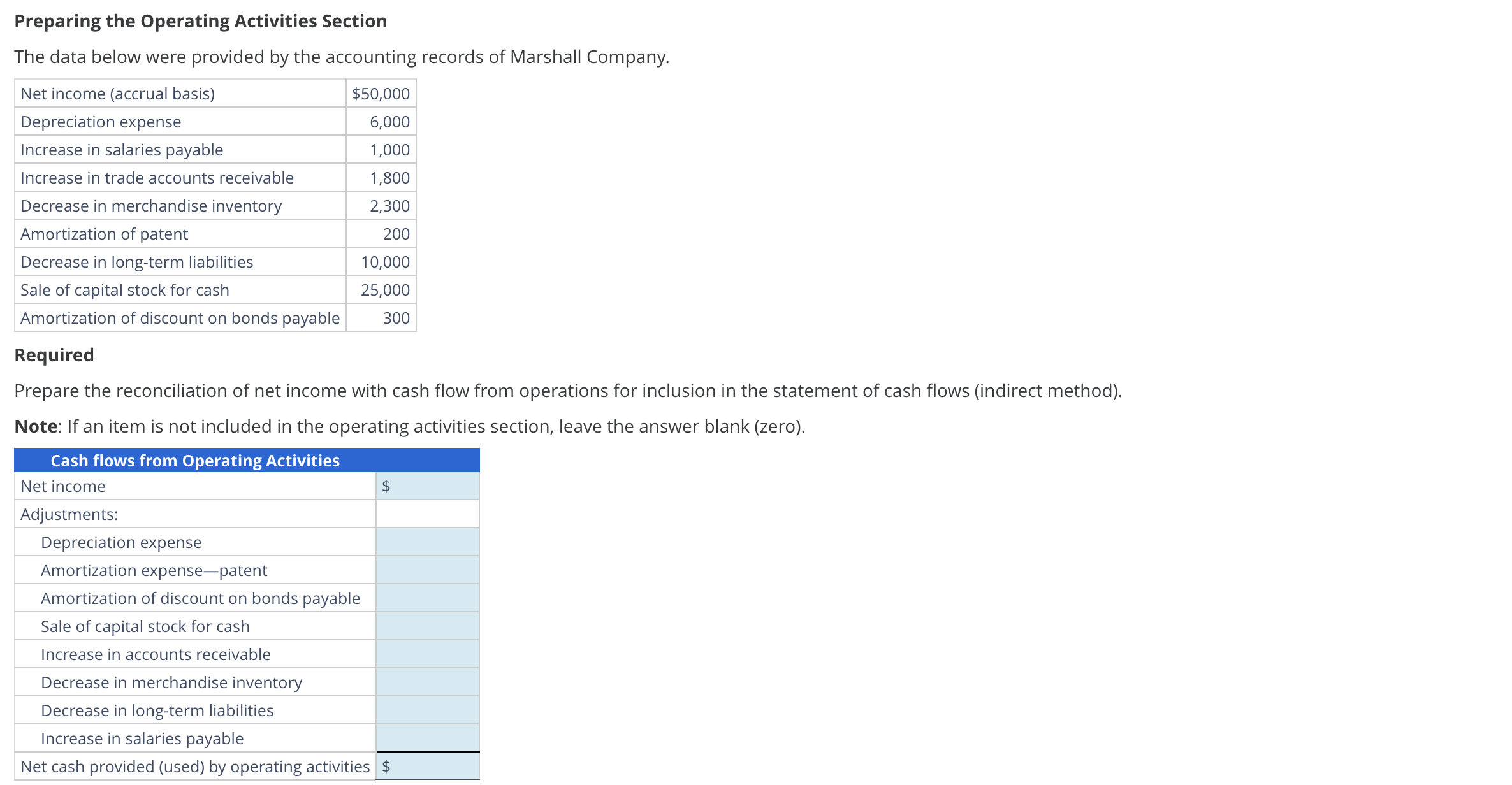Click the Sale of capital stock for cash field
Image resolution: width=1512 pixels, height=785 pixels.
[x=427, y=626]
